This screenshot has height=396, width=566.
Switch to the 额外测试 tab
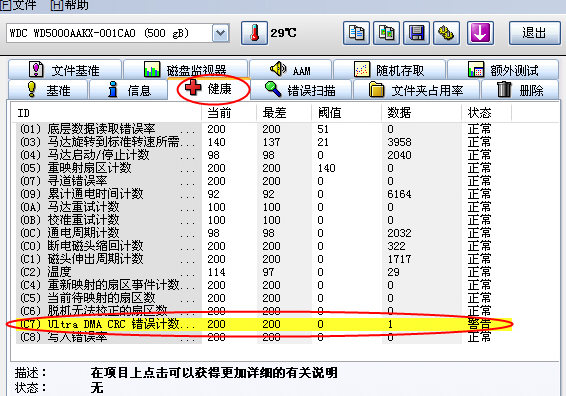pos(503,70)
